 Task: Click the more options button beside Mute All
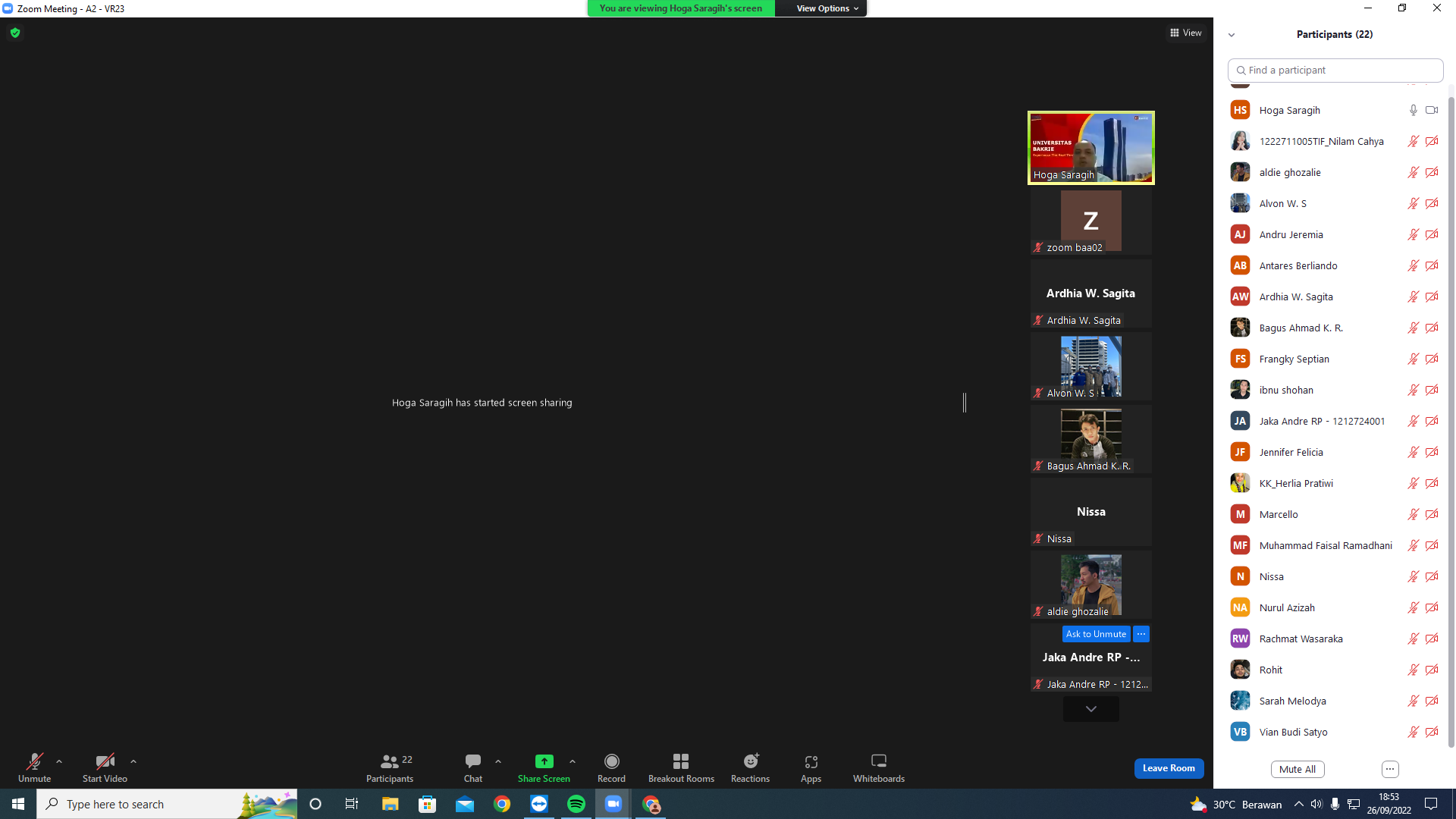(1390, 769)
